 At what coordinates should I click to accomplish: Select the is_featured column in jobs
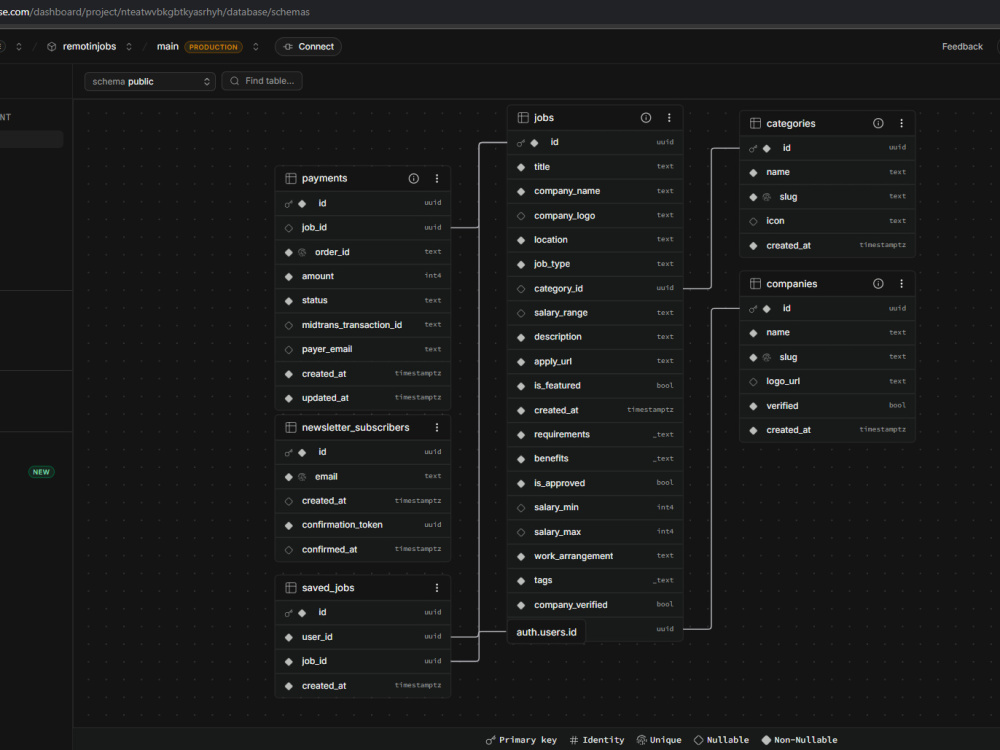pos(595,385)
